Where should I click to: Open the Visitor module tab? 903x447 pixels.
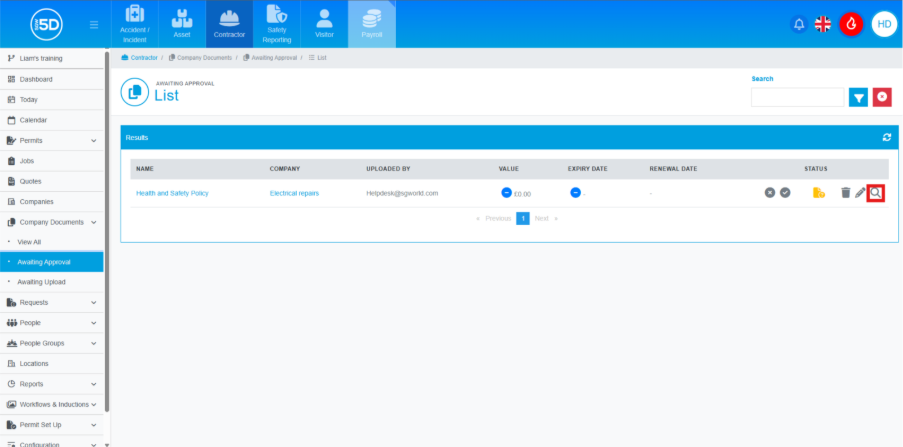point(324,25)
